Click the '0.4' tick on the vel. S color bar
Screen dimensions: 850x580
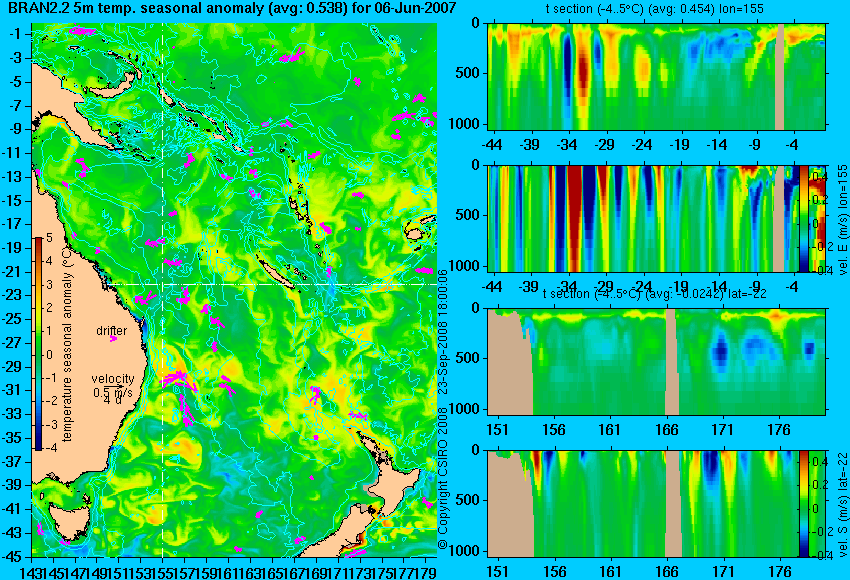tap(820, 461)
